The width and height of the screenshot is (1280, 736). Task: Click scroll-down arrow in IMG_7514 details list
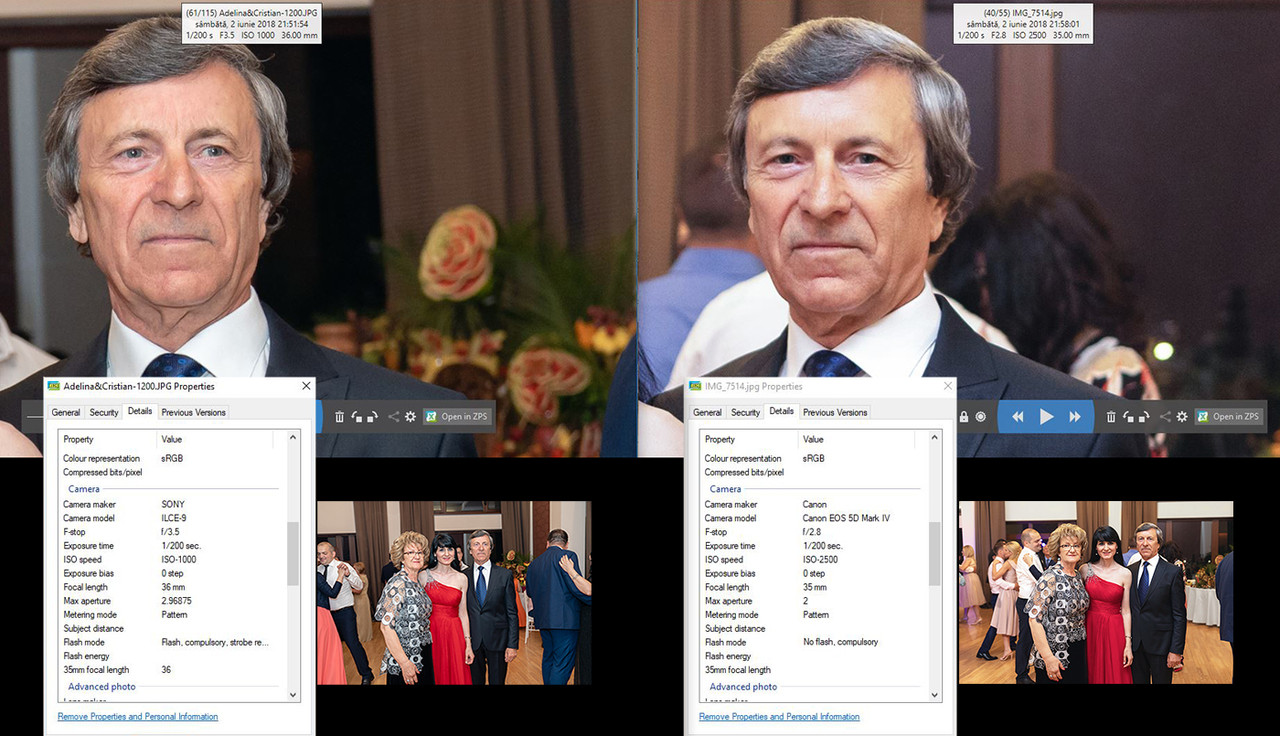934,694
